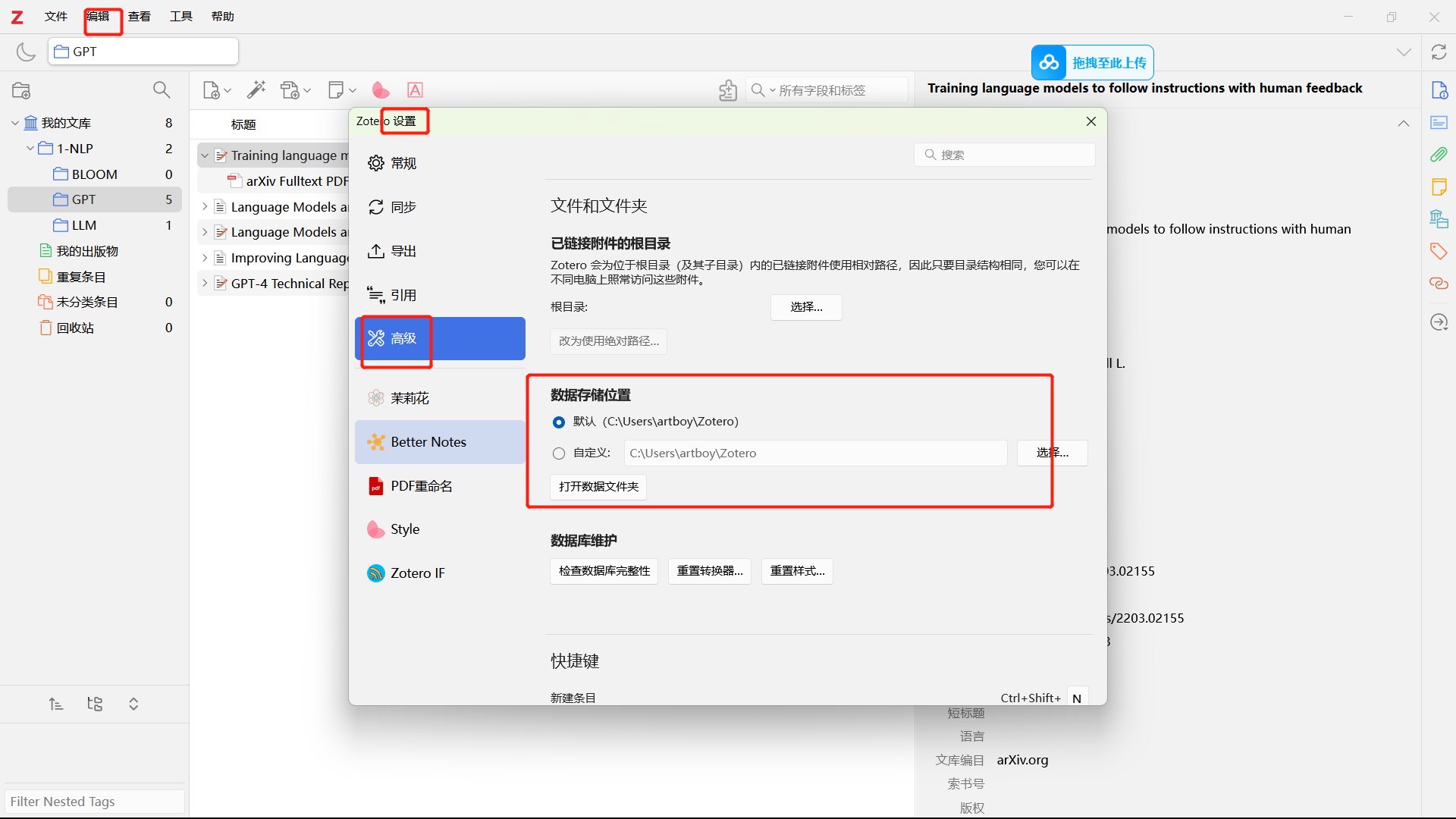Open the View menu

pyautogui.click(x=140, y=16)
